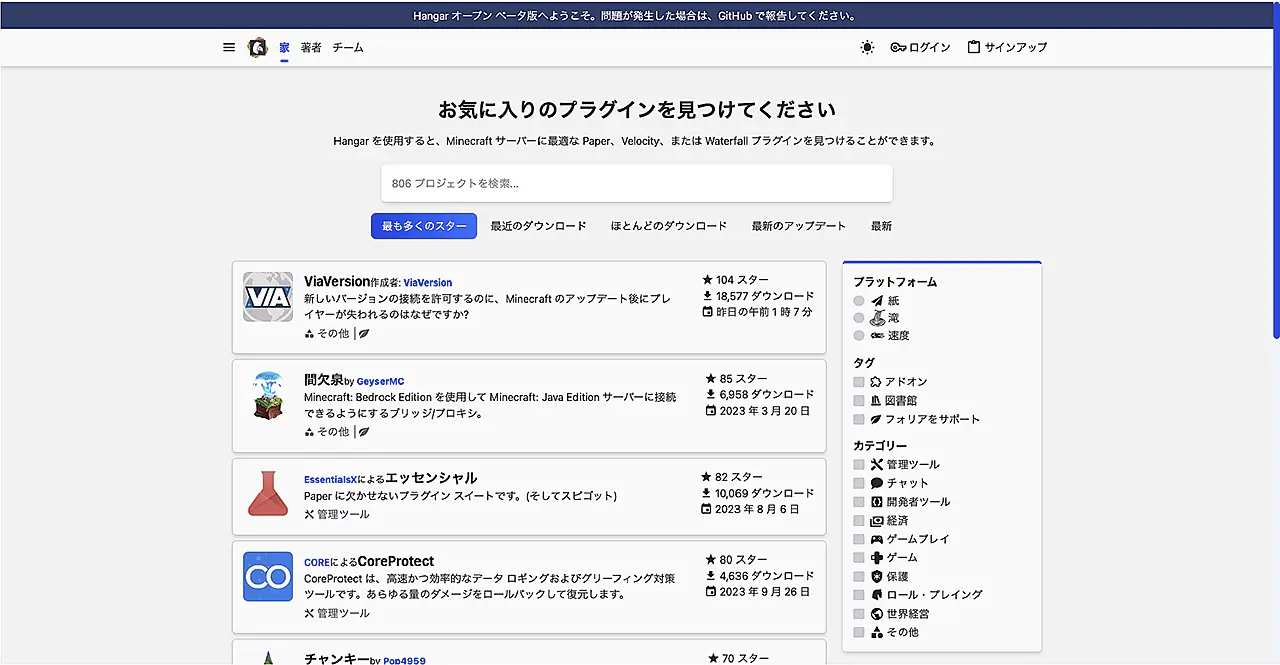Viewport: 1280px width, 665px height.
Task: Switch to the 著者 navigation tab
Action: pyautogui.click(x=311, y=47)
